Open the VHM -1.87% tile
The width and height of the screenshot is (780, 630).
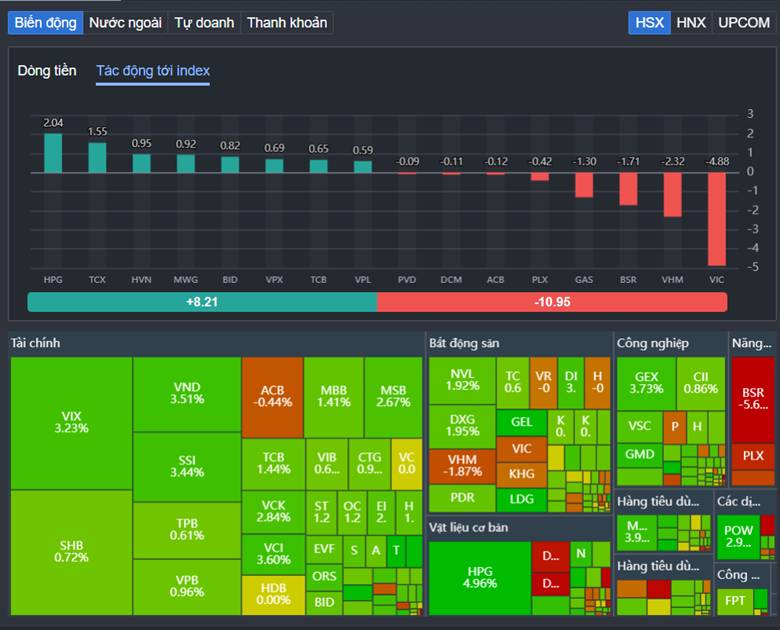[462, 466]
